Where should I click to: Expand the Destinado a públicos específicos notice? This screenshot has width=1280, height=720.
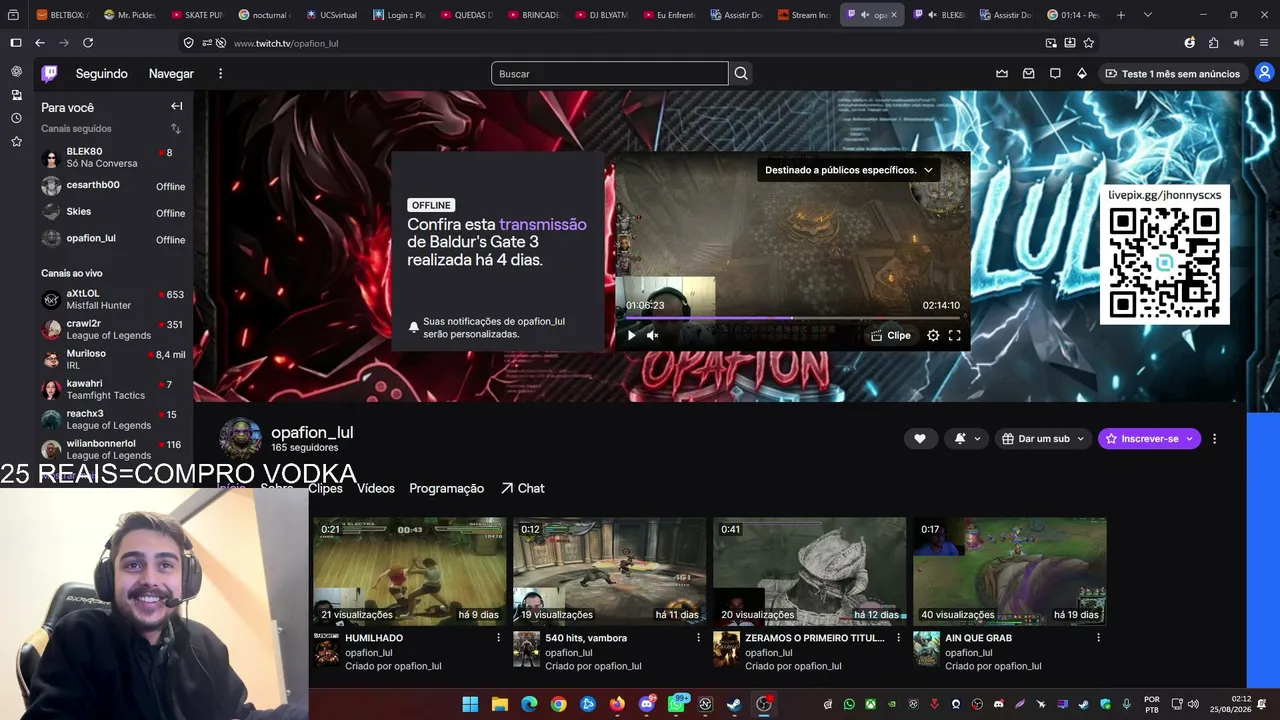tap(849, 170)
